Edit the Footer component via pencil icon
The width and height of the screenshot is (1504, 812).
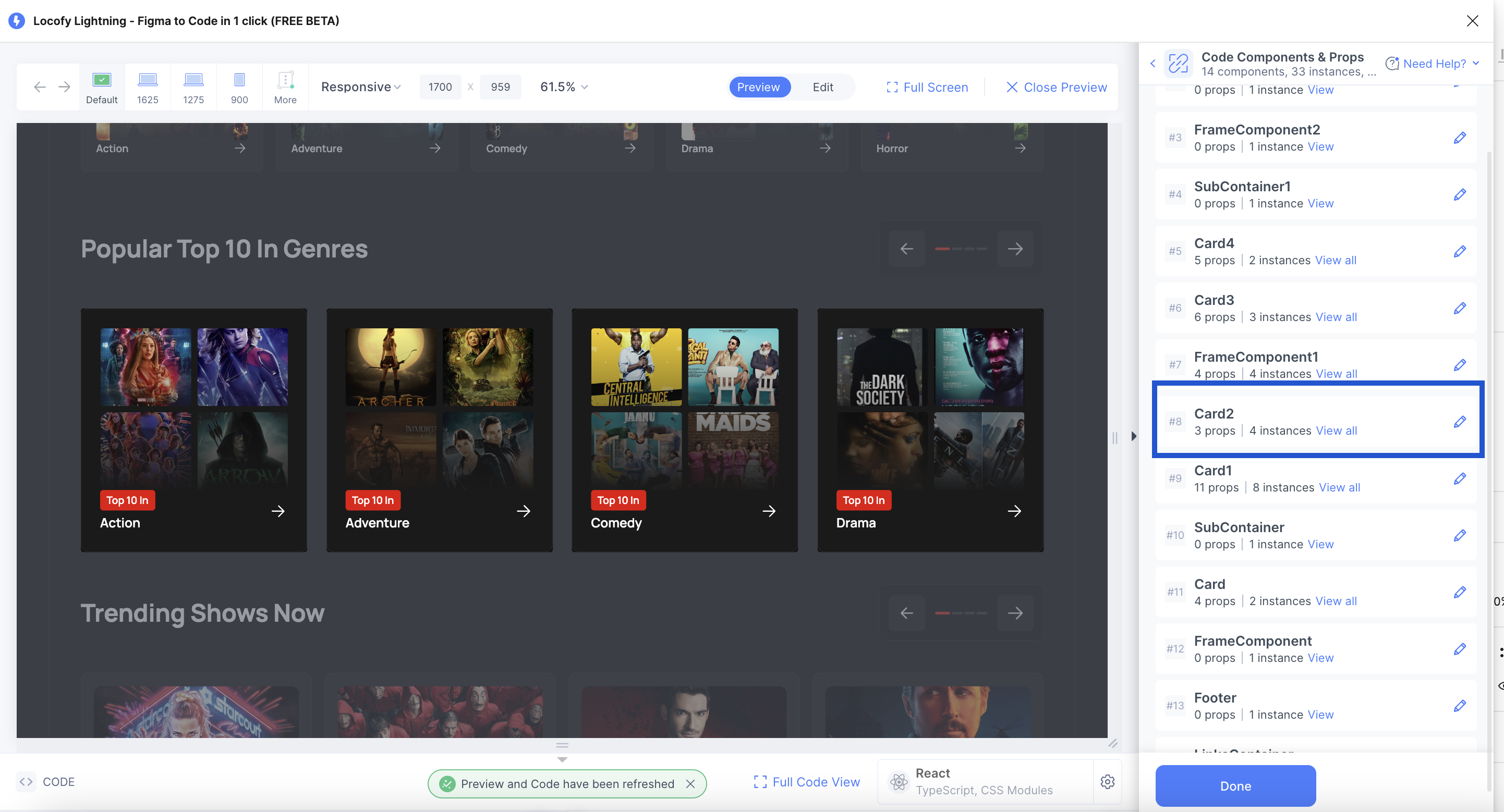(1460, 705)
